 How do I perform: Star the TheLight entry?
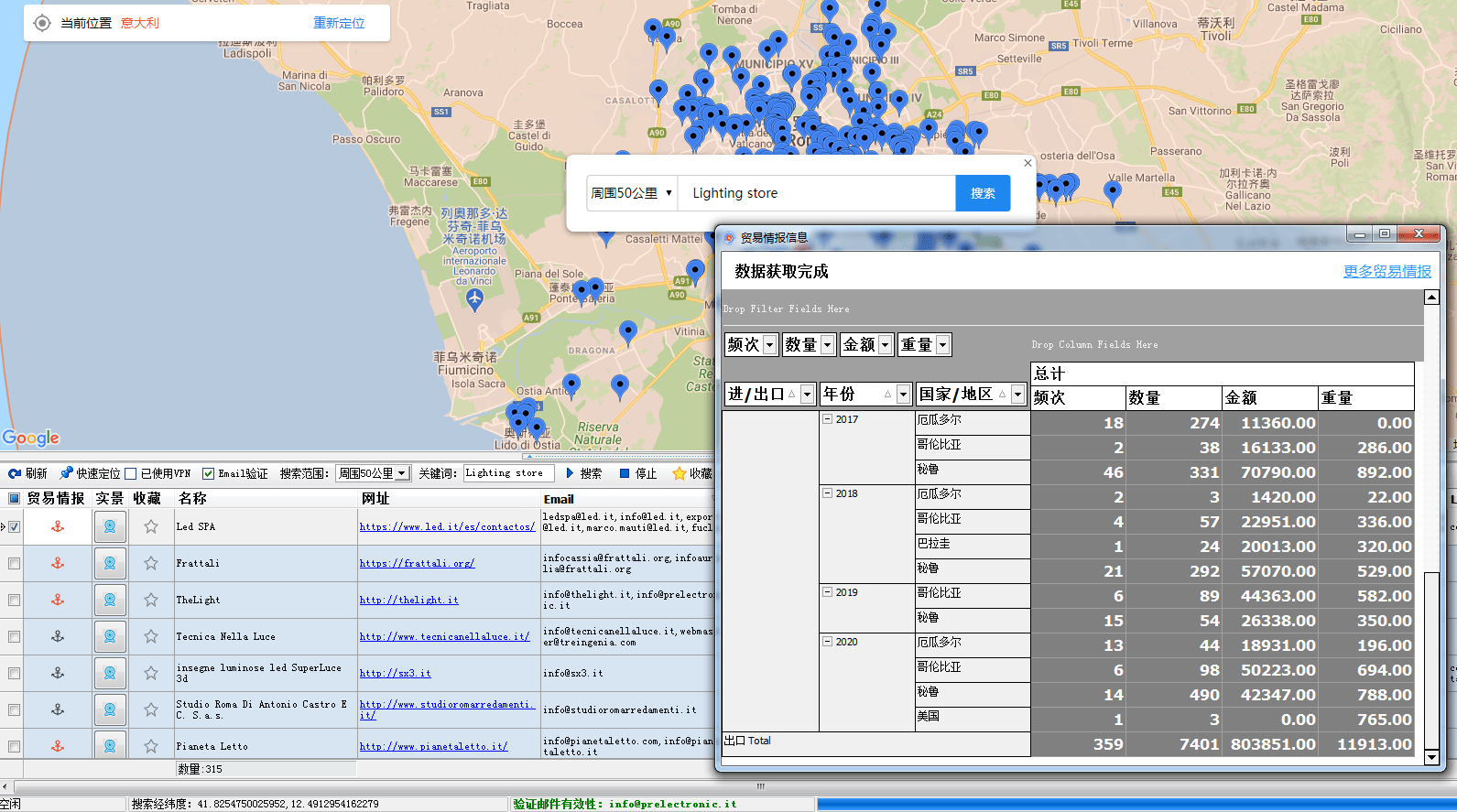coord(151,600)
